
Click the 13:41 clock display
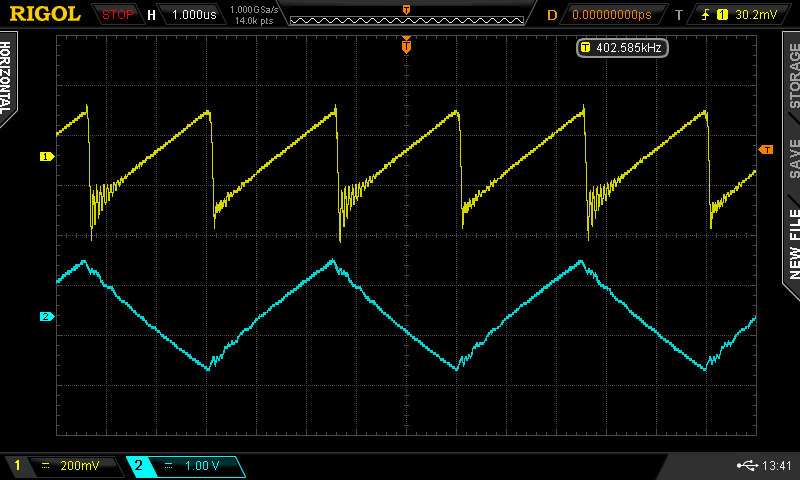[776, 466]
